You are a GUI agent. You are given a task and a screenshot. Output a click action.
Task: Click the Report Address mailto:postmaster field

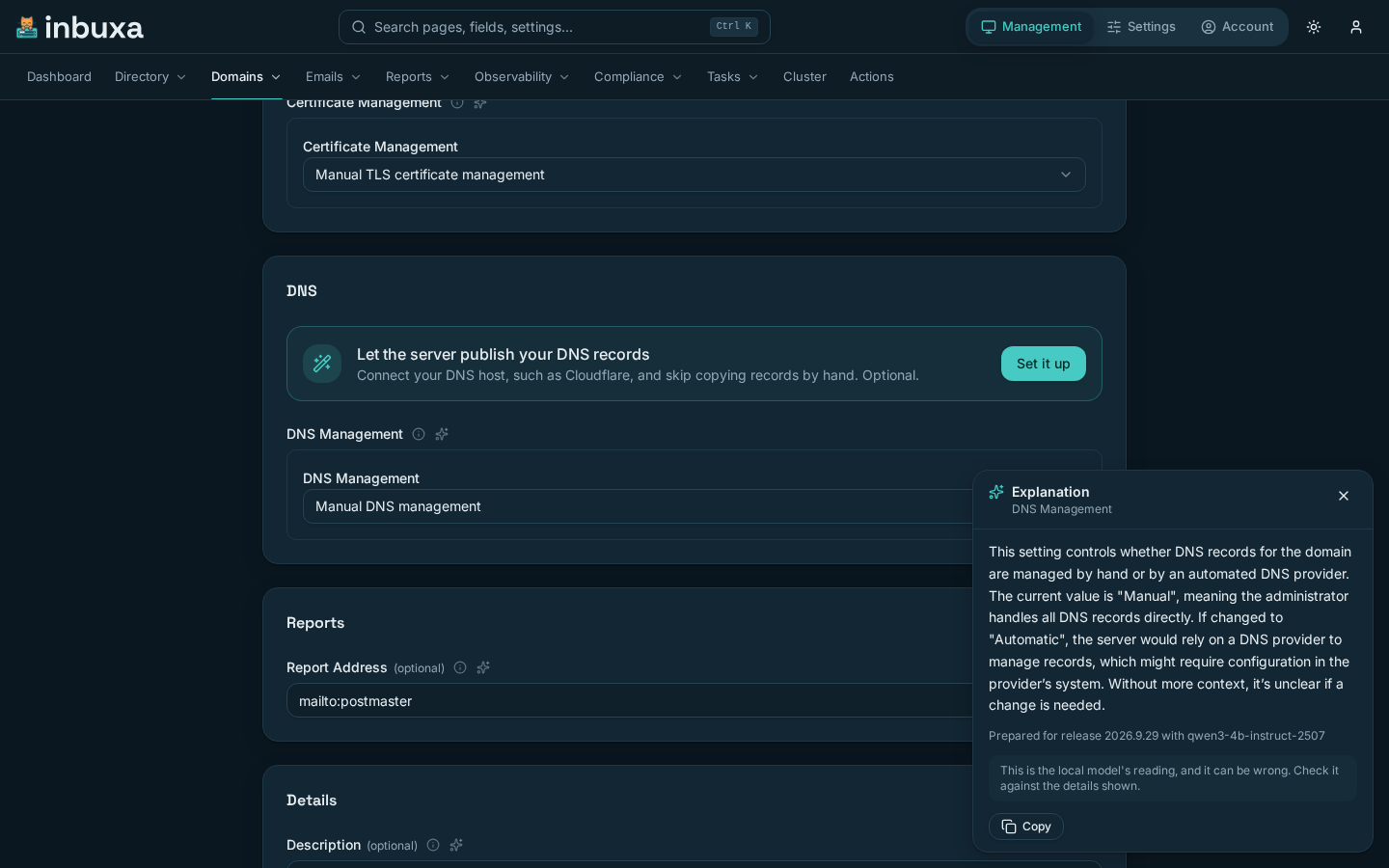pos(630,701)
